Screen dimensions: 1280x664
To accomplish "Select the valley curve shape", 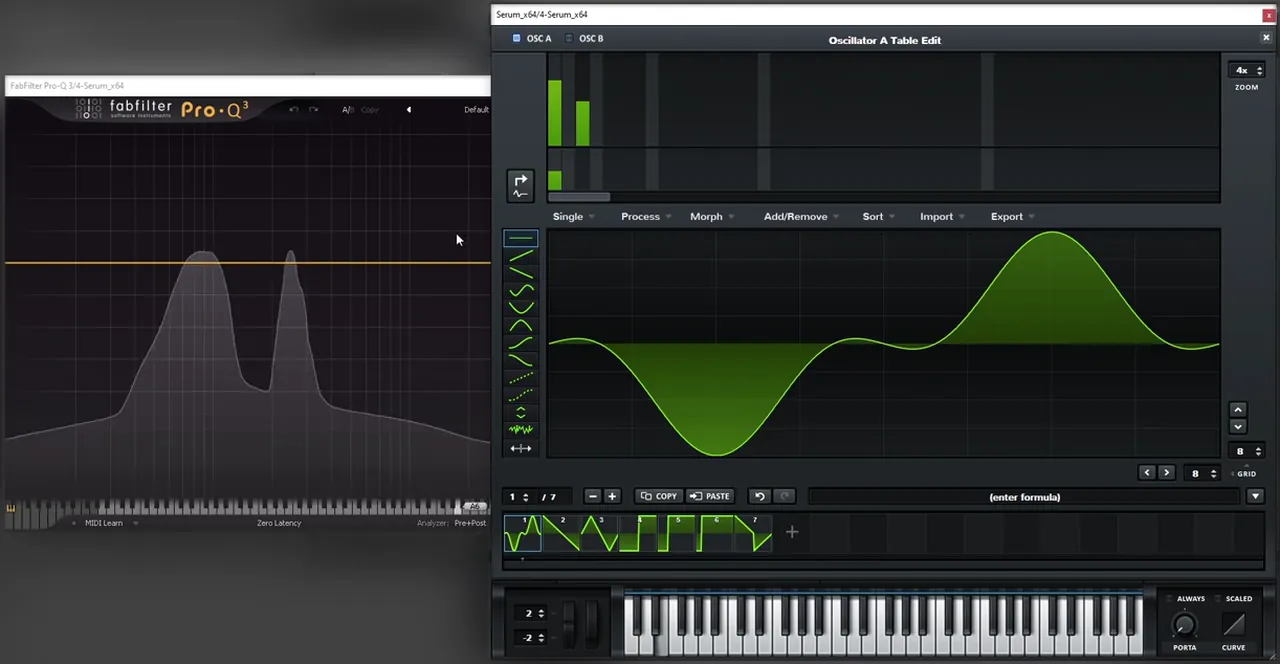I will (x=520, y=307).
